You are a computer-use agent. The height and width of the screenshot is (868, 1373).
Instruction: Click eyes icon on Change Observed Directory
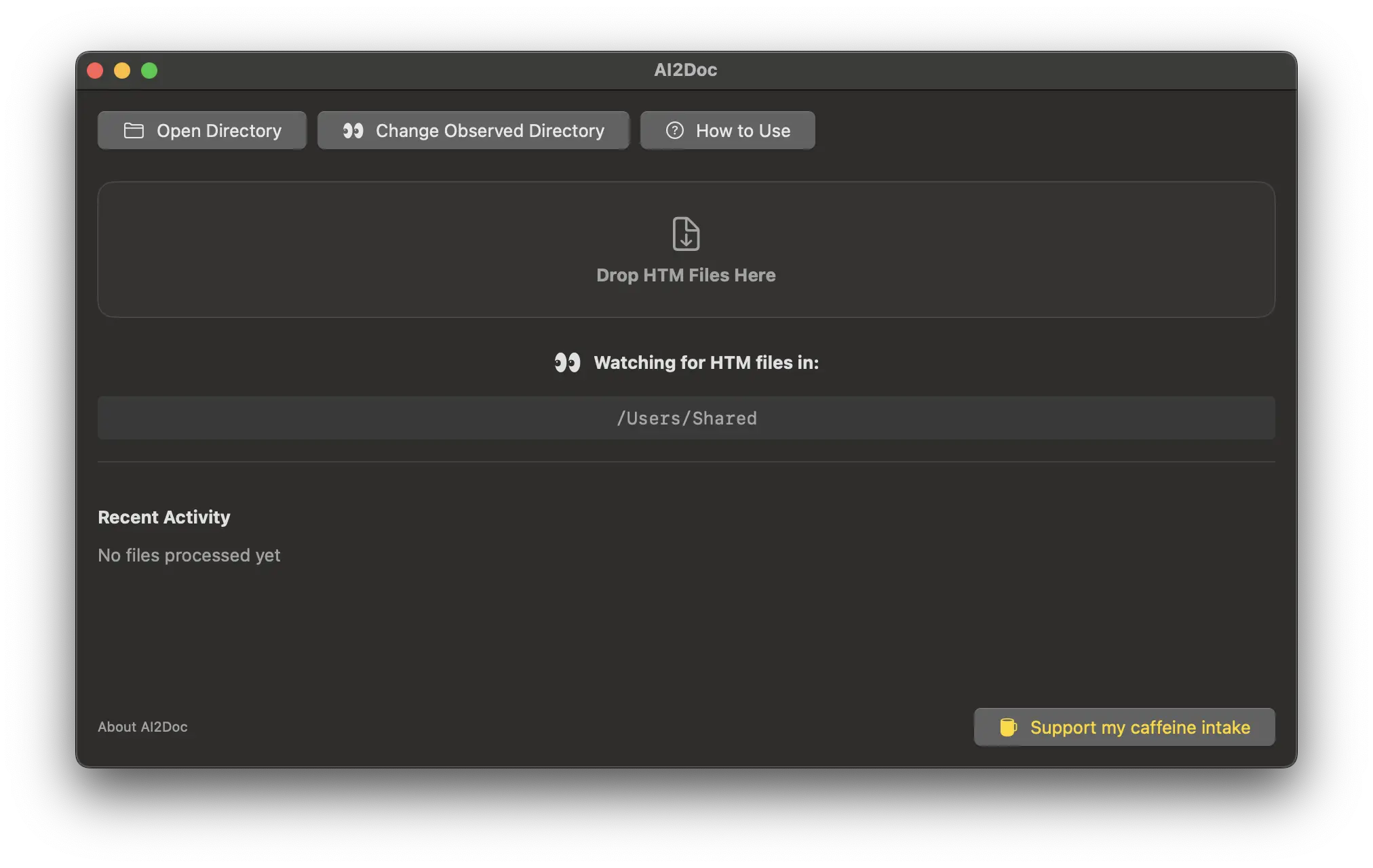tap(353, 130)
